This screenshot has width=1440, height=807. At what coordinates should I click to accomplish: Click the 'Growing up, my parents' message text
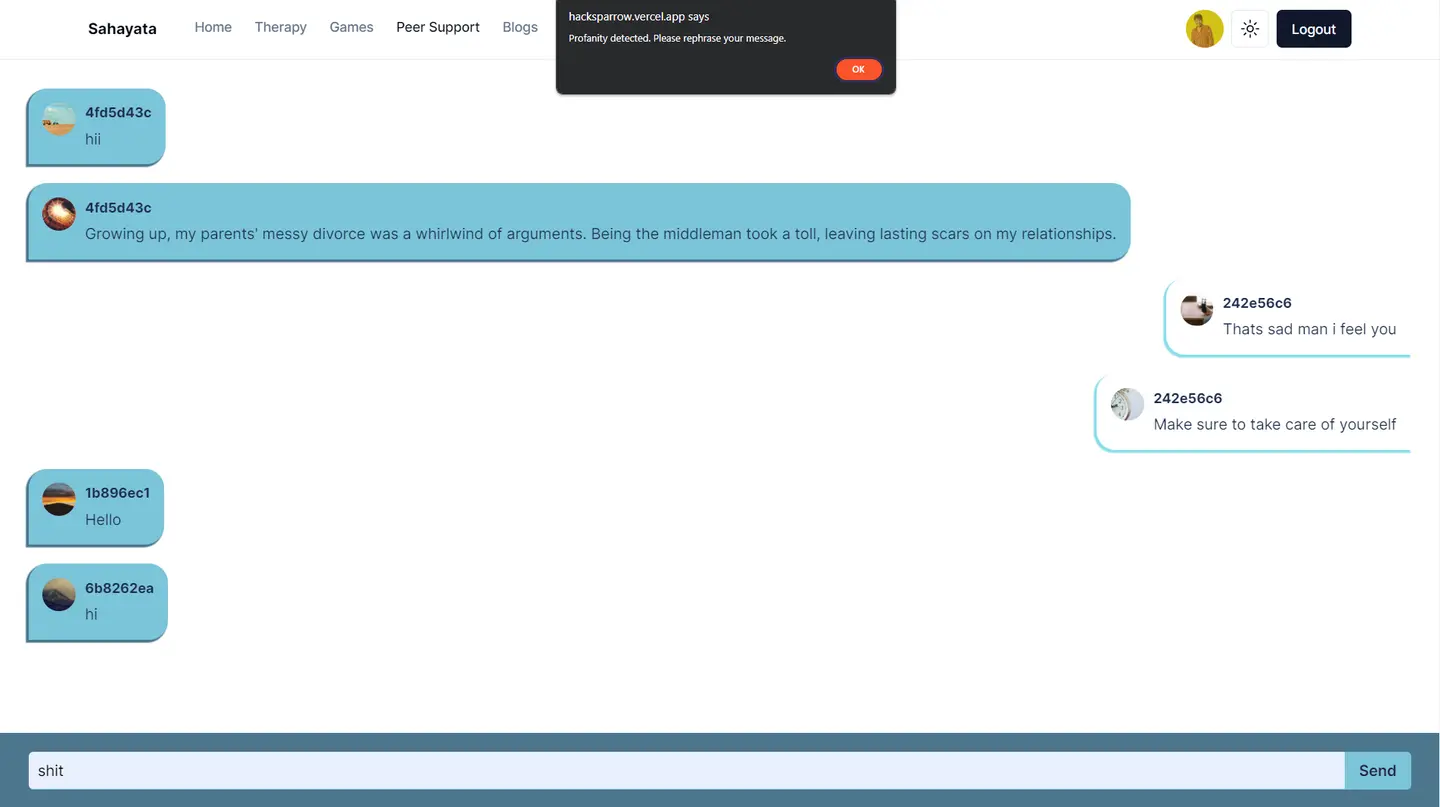[x=600, y=234]
